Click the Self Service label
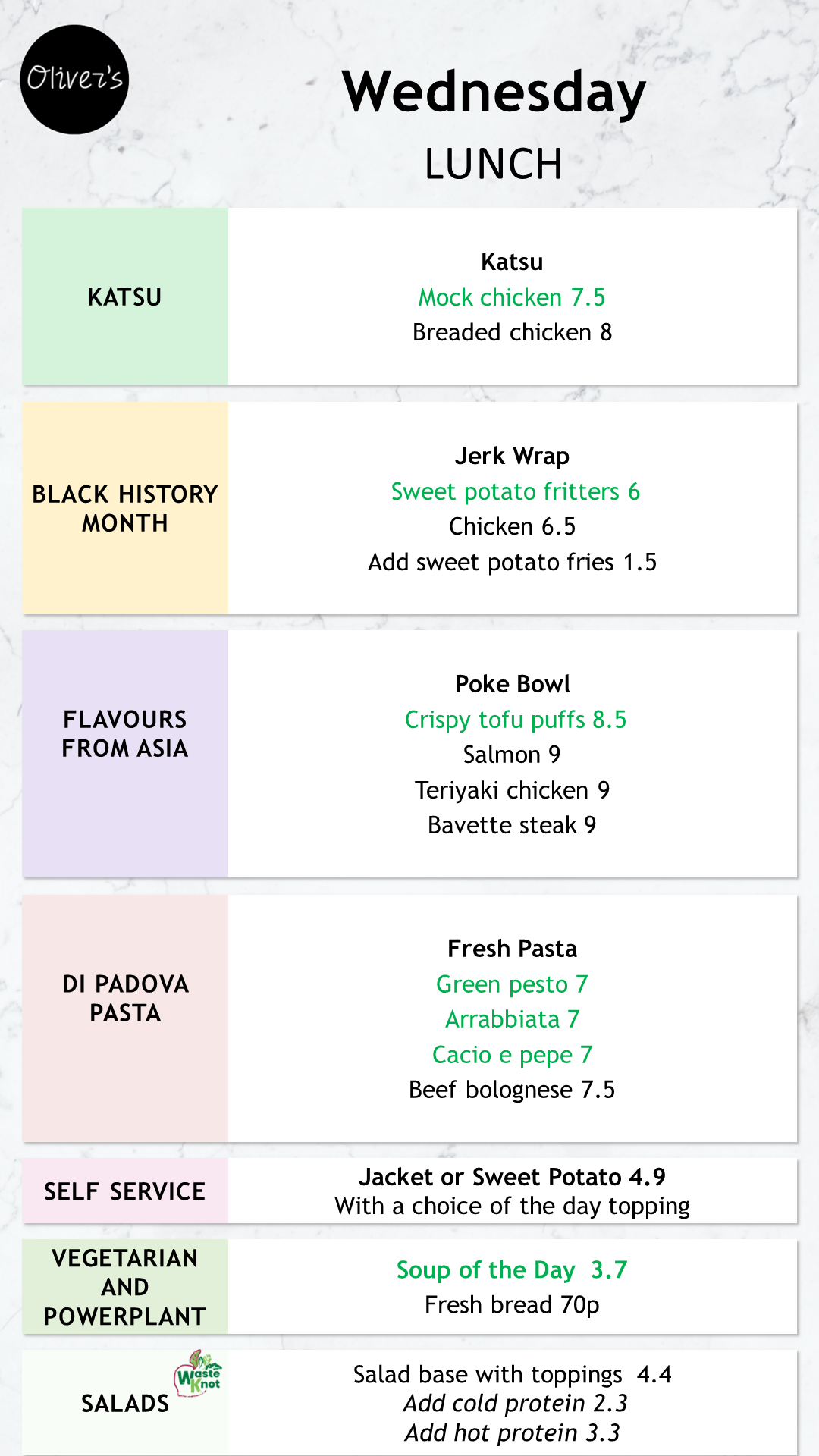The image size is (819, 1456). click(125, 1191)
